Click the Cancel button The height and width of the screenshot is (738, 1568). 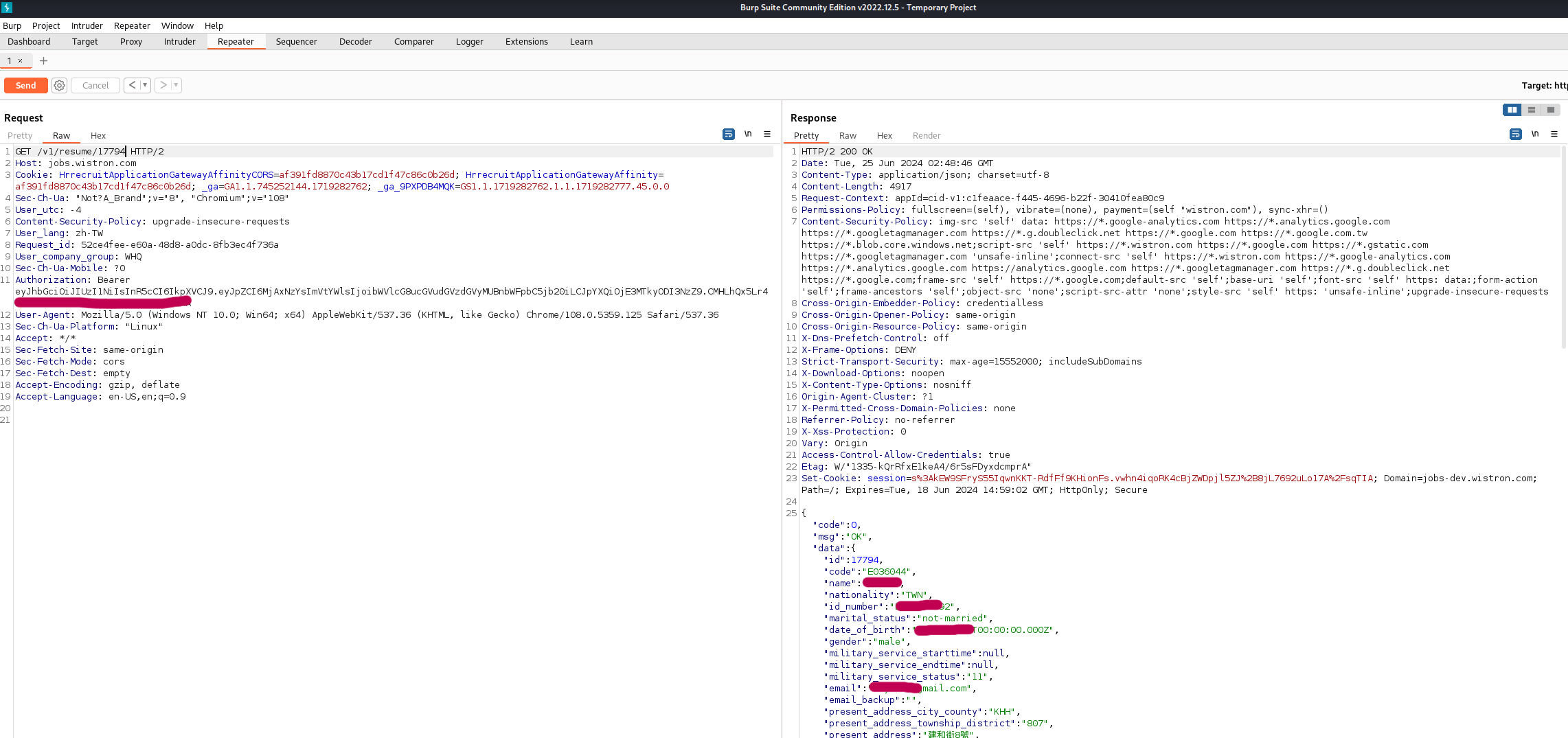(95, 85)
